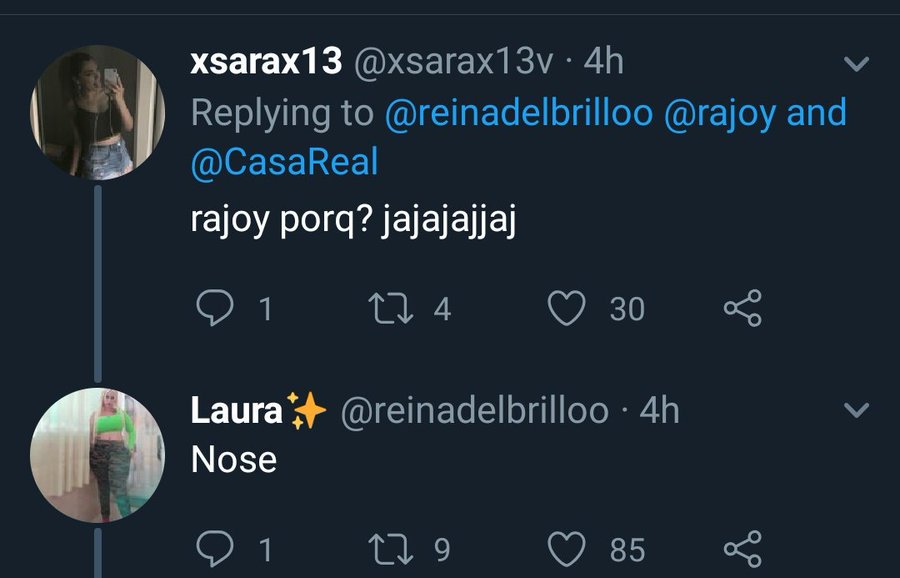Screen dimensions: 900x578
Task: Open Laura's display name profile
Action: (x=236, y=410)
